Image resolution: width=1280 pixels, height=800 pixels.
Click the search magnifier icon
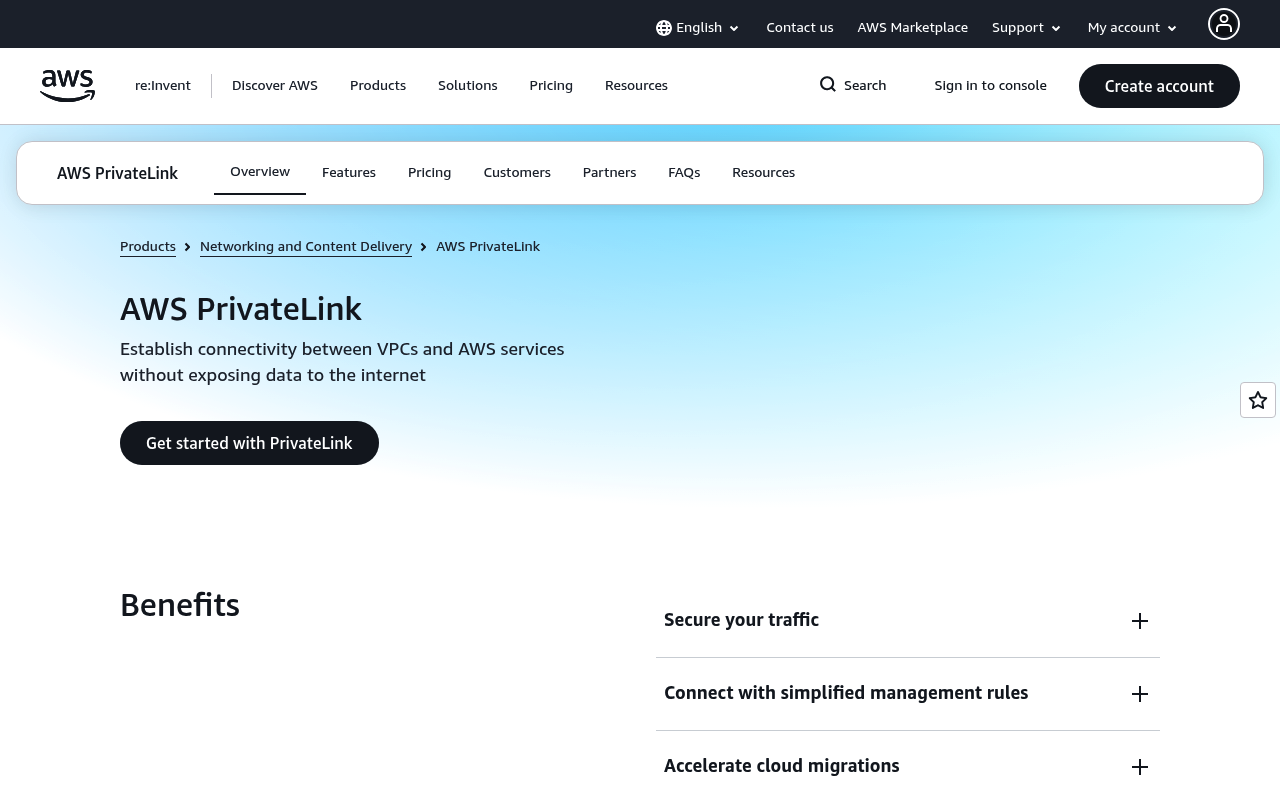tap(828, 85)
